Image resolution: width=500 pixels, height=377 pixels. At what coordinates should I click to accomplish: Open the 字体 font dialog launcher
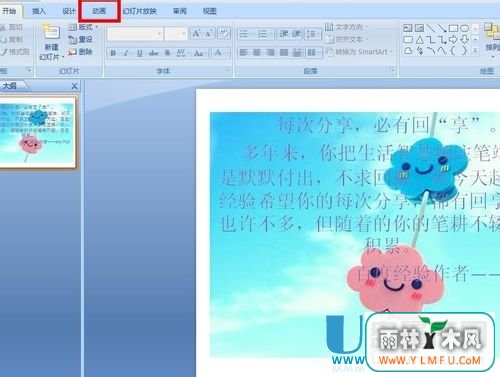point(228,70)
